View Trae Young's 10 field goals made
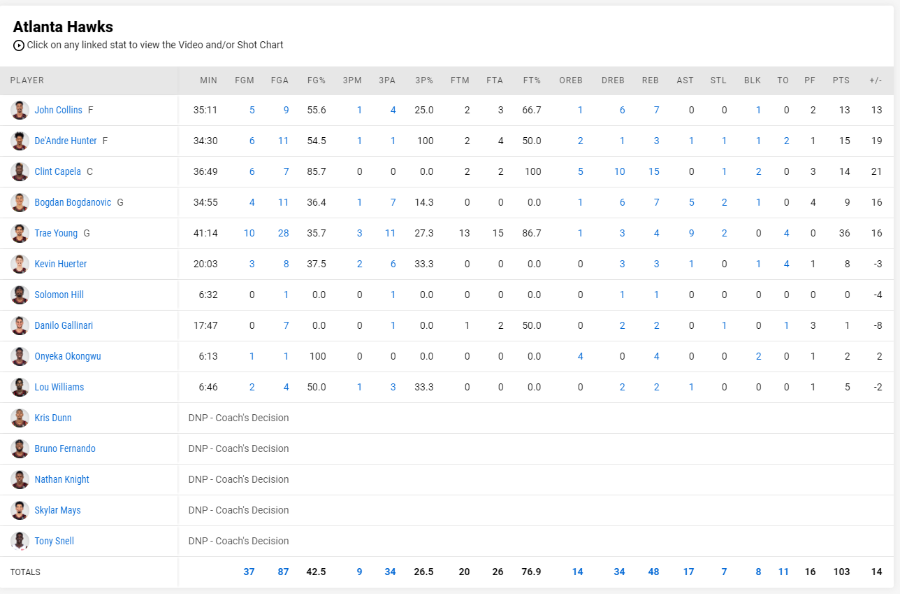 coord(249,233)
